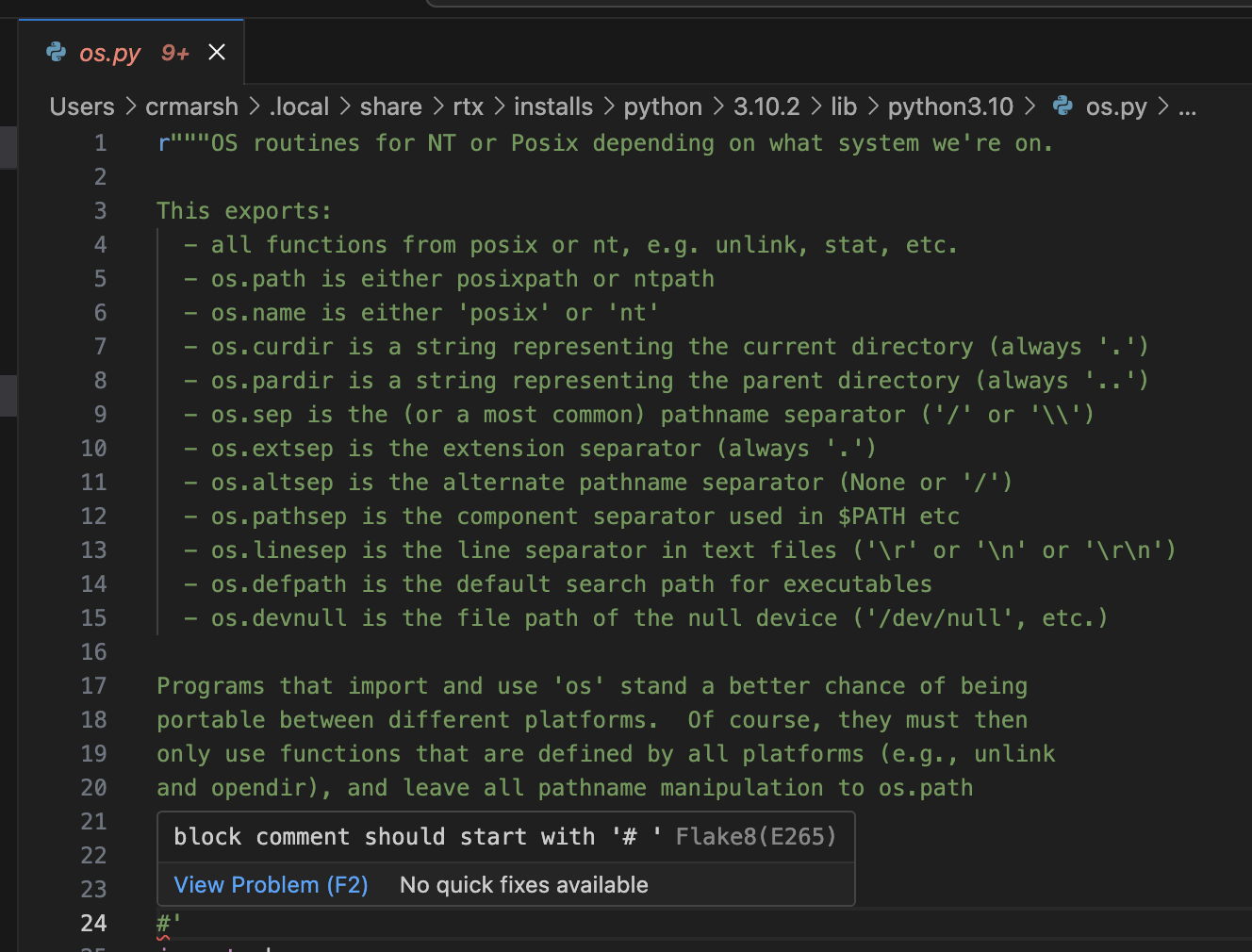Click crmarsh in the breadcrumb path

(x=191, y=107)
